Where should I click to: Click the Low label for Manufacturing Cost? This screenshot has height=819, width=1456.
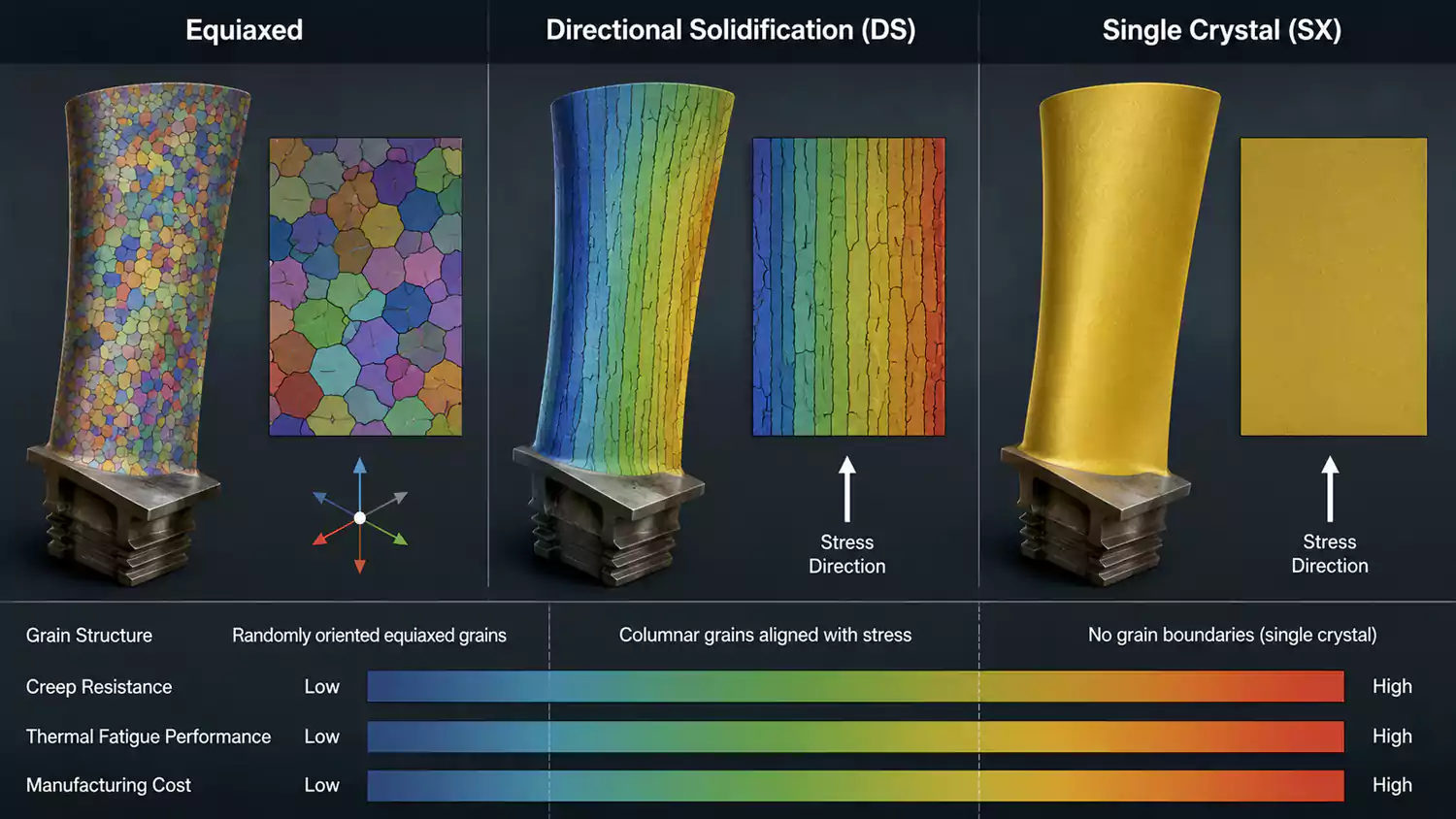pos(321,785)
